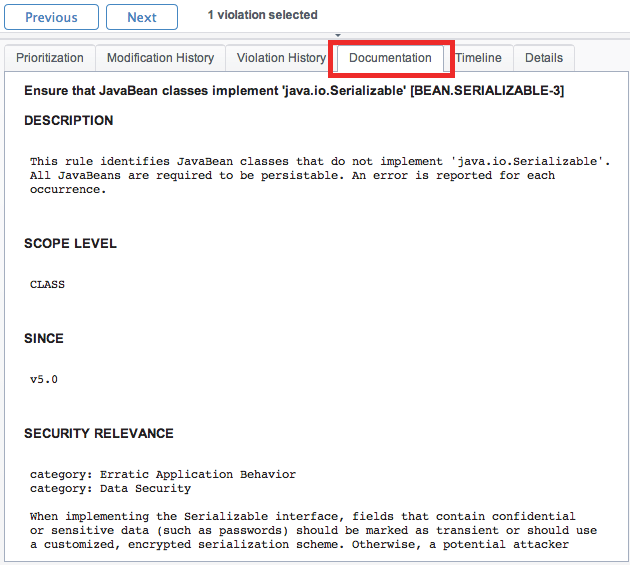
Task: Click the DESCRIPTION heading
Action: [69, 120]
